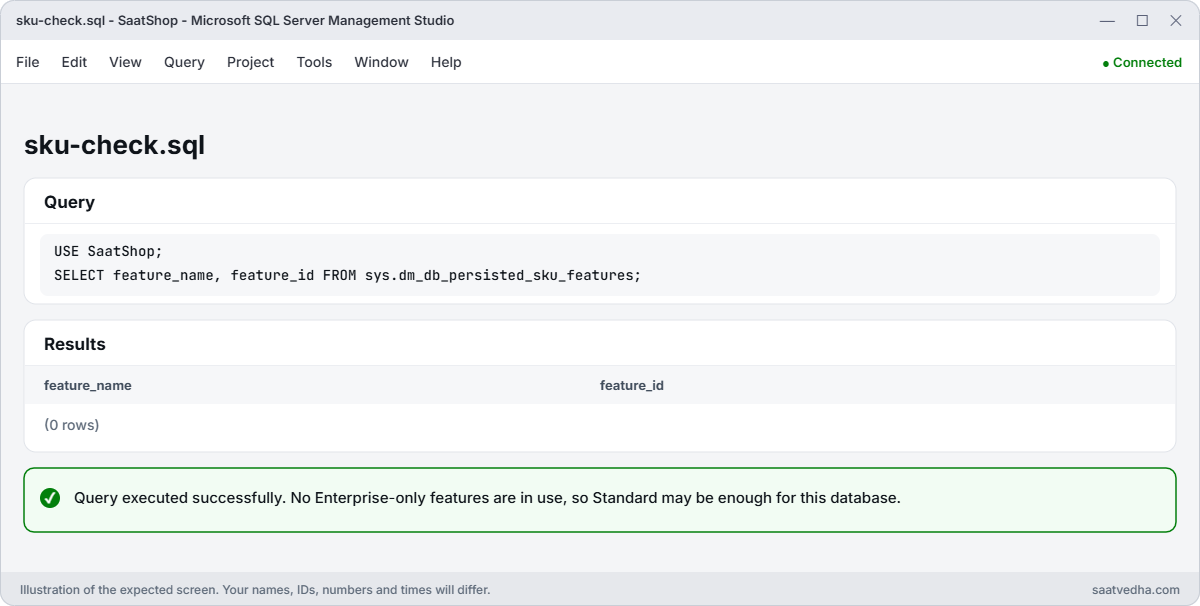Click the sku-check.sql page heading
Viewport: 1200px width, 606px height.
pyautogui.click(x=114, y=145)
